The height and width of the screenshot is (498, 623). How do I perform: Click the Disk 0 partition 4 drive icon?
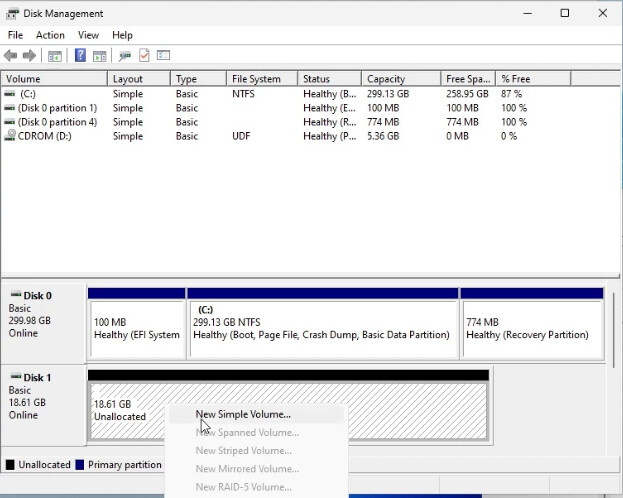10,122
